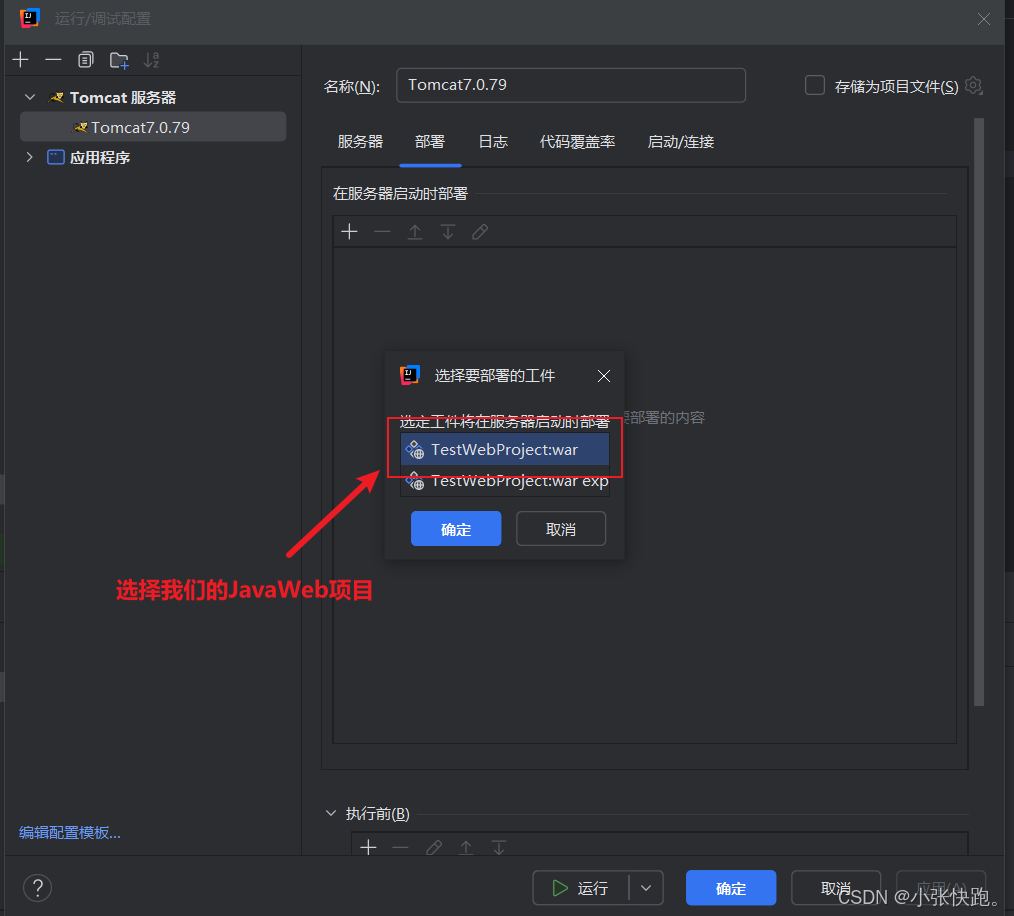Click the right panel vertical scrollbar
Viewport: 1014px width, 916px height.
979,411
